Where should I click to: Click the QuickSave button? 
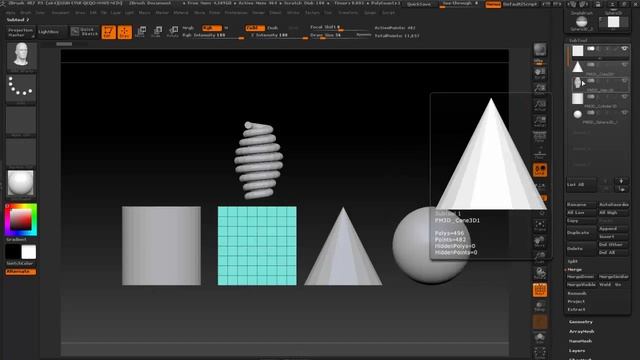(x=420, y=4)
